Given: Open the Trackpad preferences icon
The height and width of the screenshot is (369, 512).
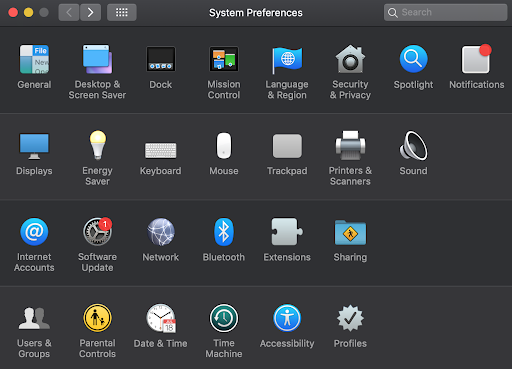Looking at the screenshot, I should point(287,146).
